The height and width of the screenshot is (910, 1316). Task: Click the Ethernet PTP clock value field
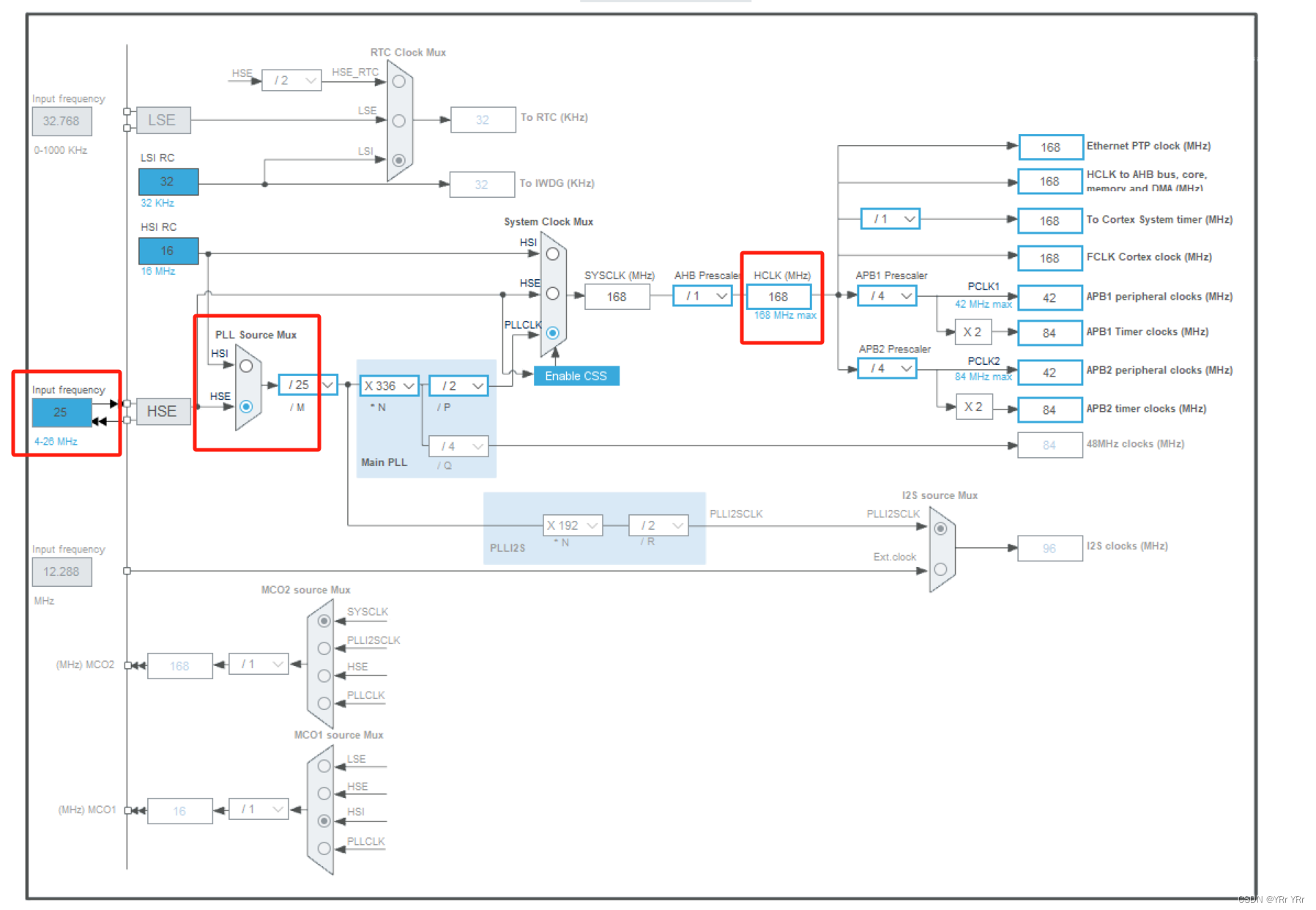pyautogui.click(x=1050, y=147)
